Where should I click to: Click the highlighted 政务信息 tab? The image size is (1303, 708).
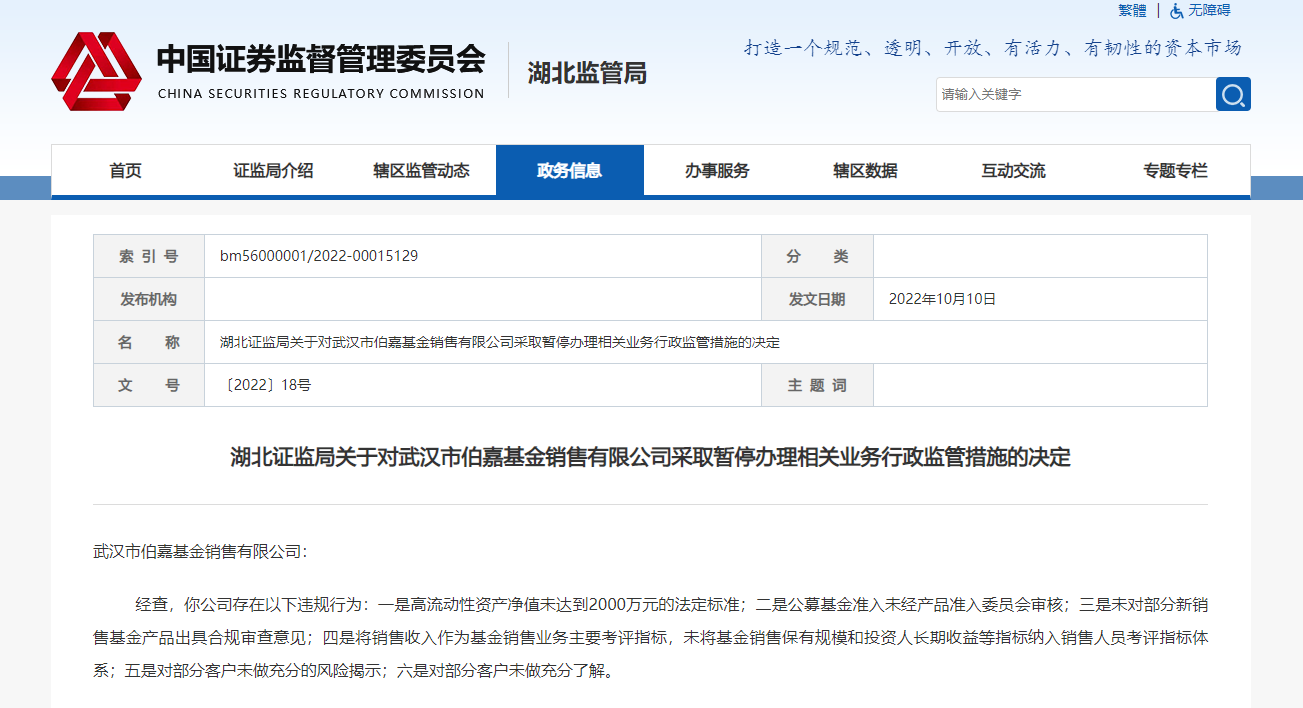(x=569, y=171)
